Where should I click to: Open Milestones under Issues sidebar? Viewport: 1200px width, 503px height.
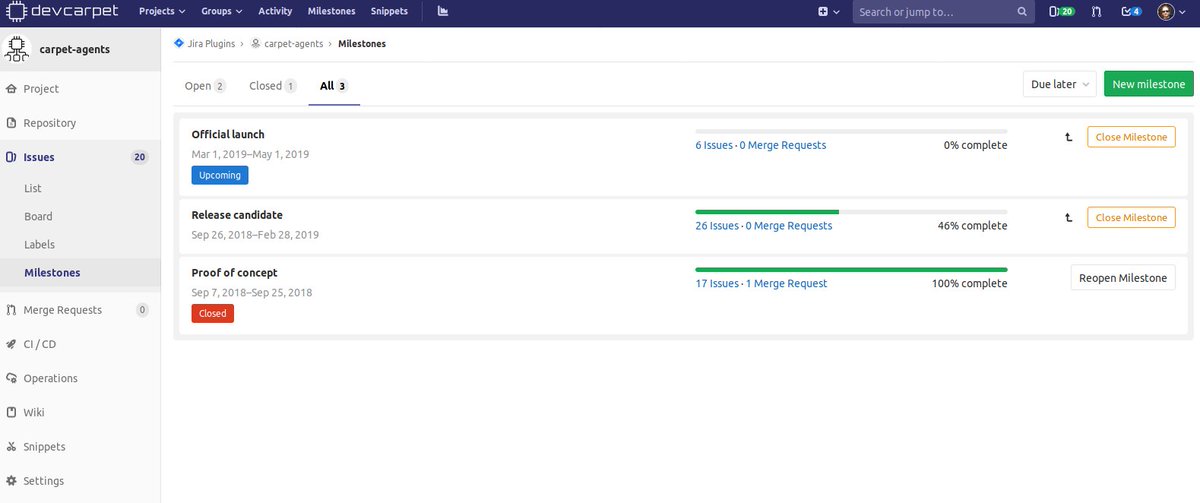(52, 272)
